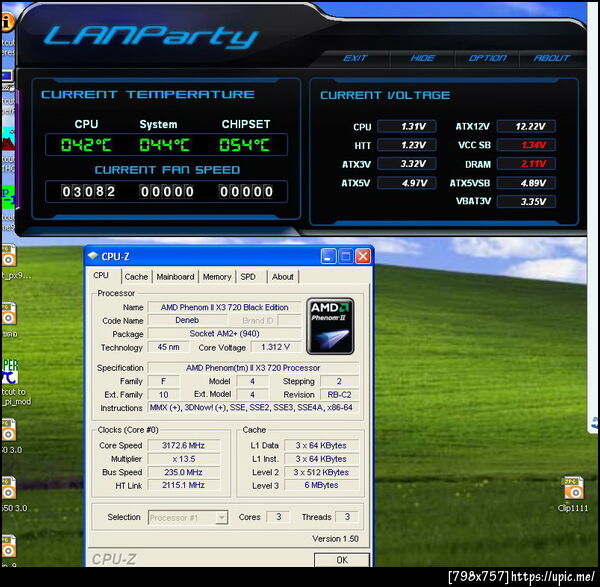
Task: Click the Level 3 cache value 6 MBytes
Action: (321, 485)
